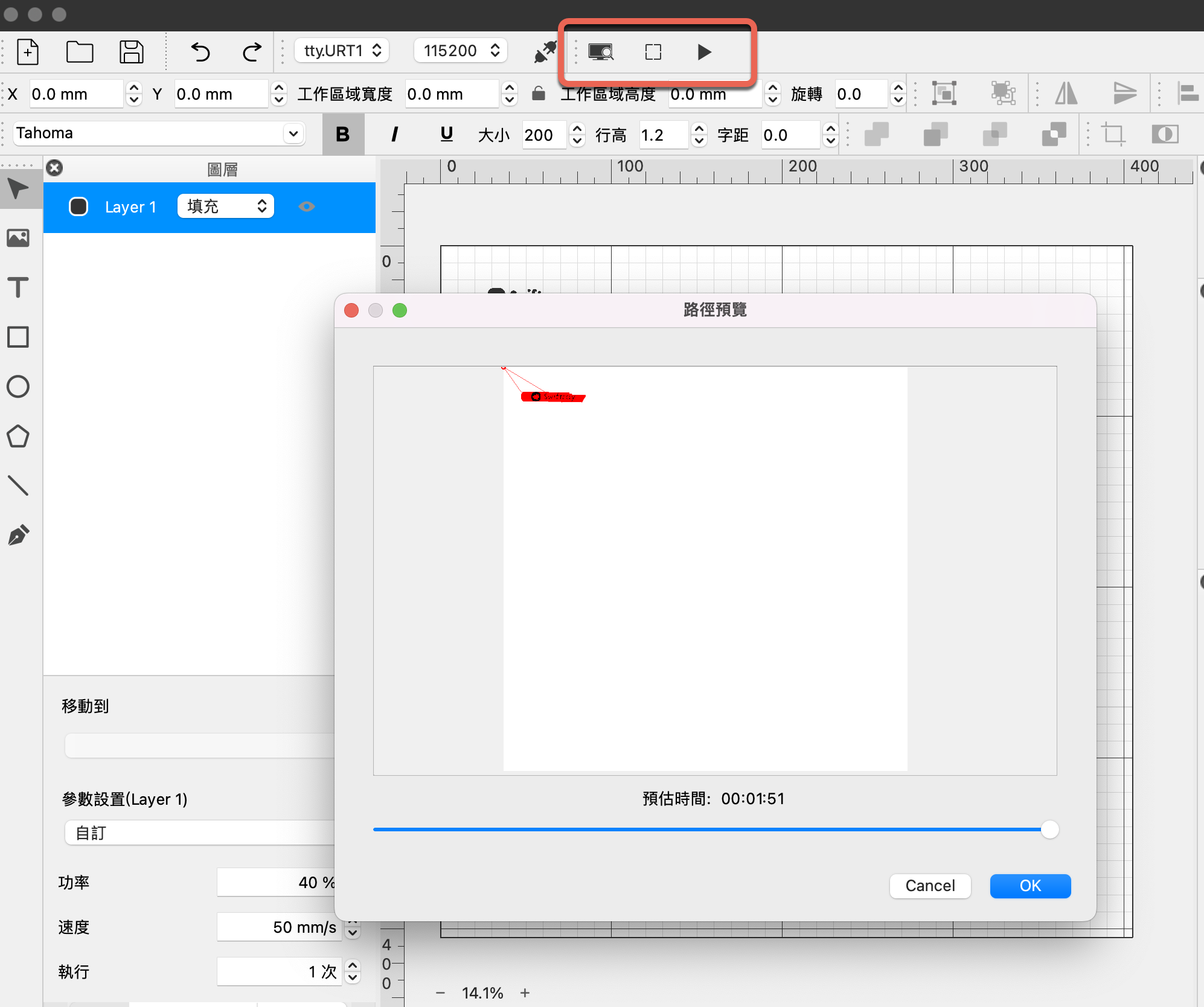Open the 115200 baud rate dropdown

click(x=461, y=51)
